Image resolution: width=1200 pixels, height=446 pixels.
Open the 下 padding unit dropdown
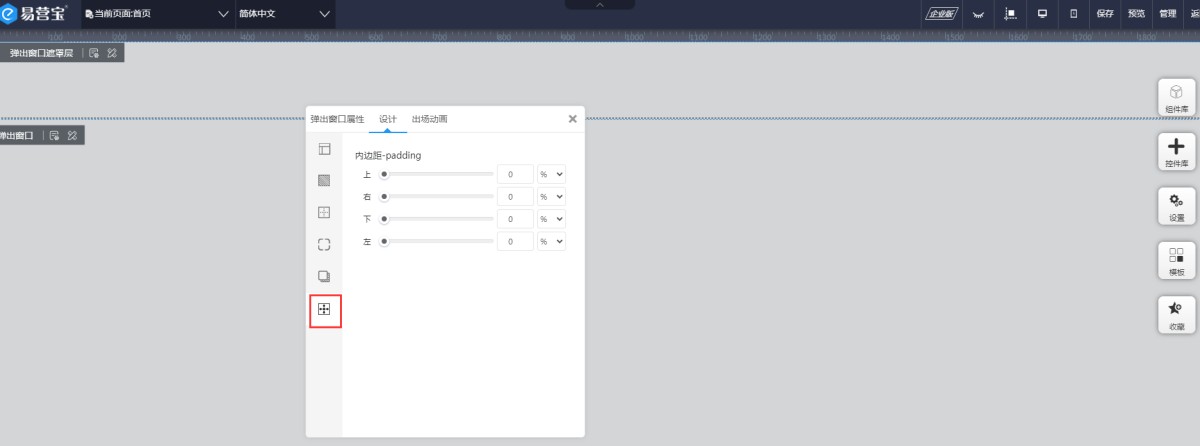[x=552, y=219]
